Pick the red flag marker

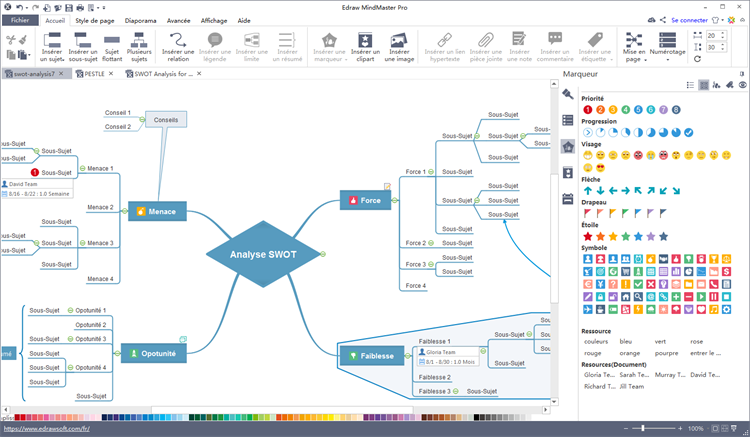(x=588, y=213)
